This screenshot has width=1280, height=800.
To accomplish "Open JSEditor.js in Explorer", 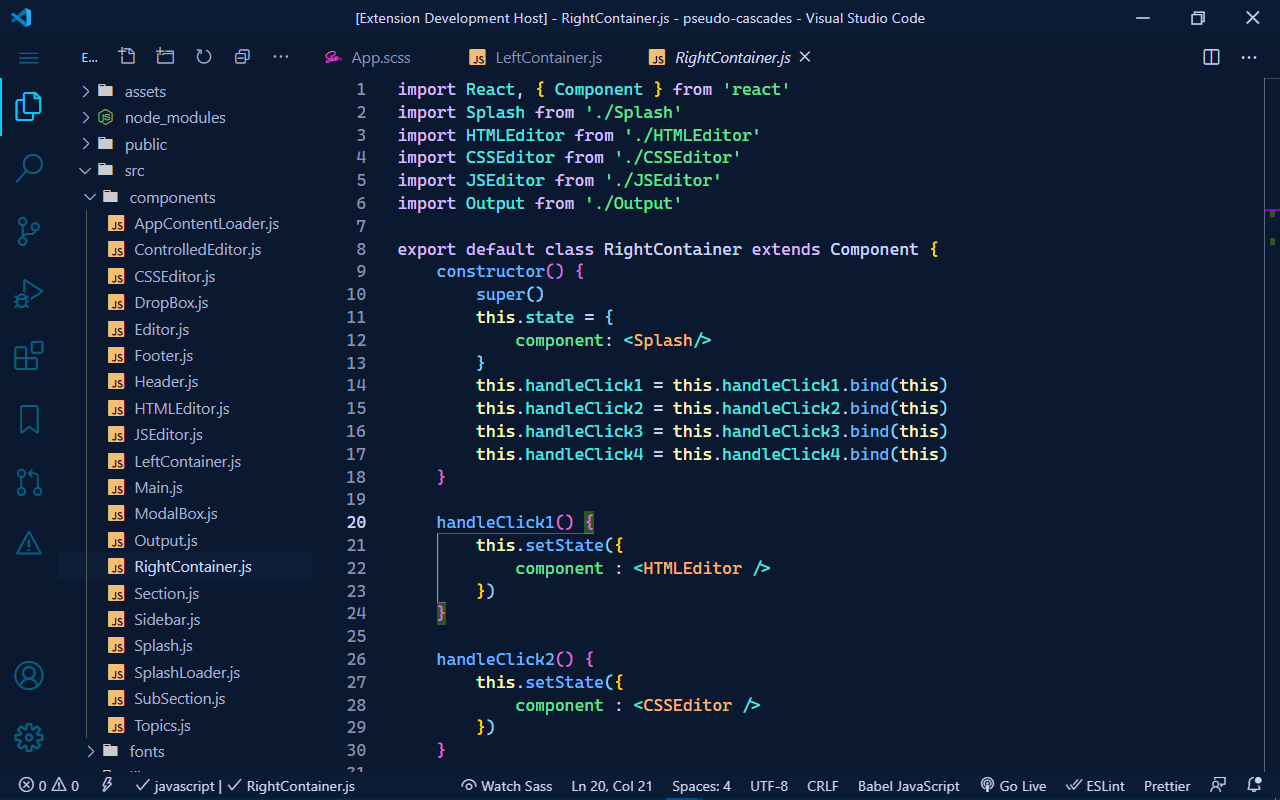I will [168, 435].
